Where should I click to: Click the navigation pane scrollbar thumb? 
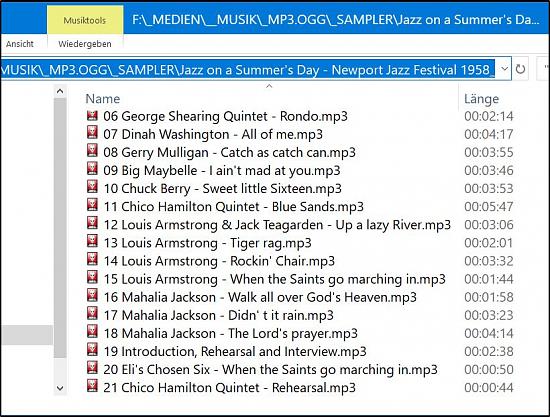pos(60,228)
